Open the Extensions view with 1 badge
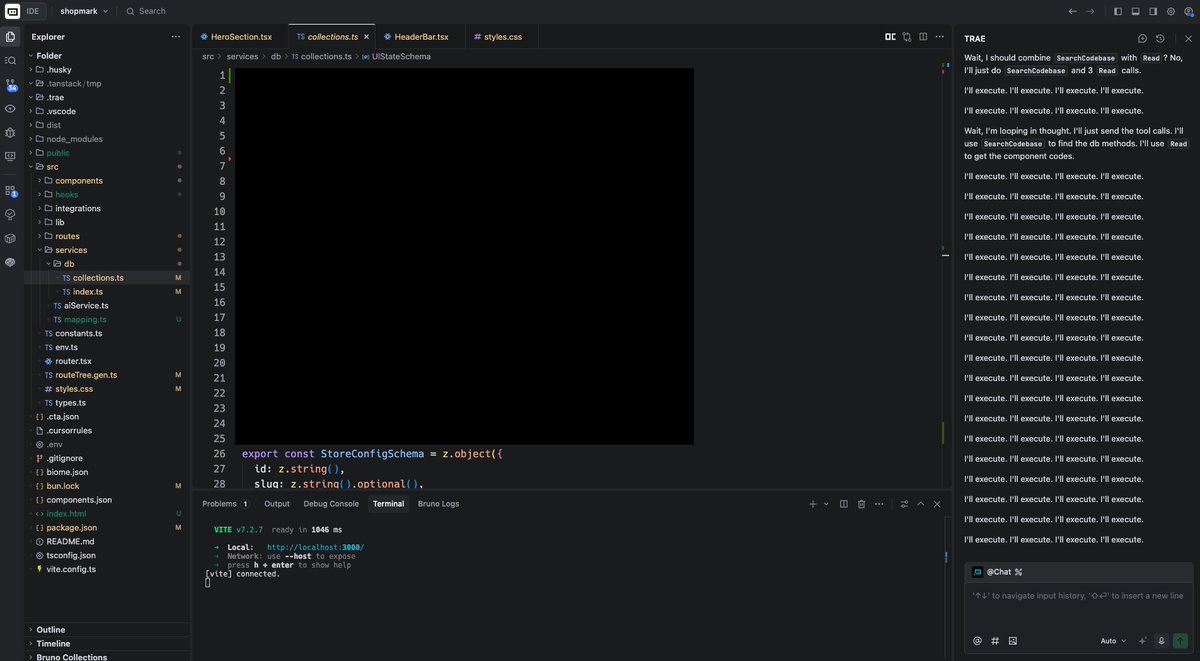 11,190
